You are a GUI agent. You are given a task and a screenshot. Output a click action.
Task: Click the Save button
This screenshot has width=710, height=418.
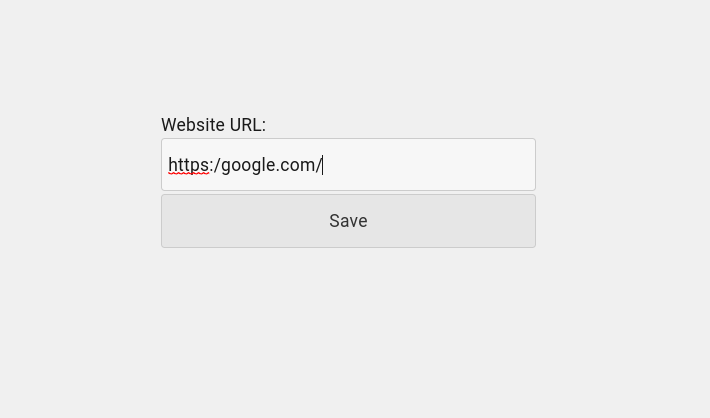[x=348, y=221]
